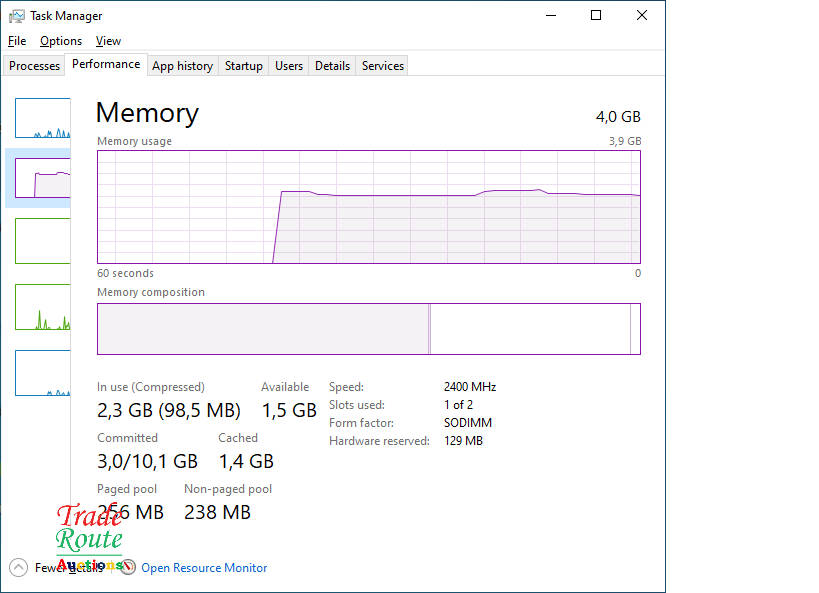The width and height of the screenshot is (819, 593).
Task: Switch to the Processes tab
Action: [x=35, y=66]
